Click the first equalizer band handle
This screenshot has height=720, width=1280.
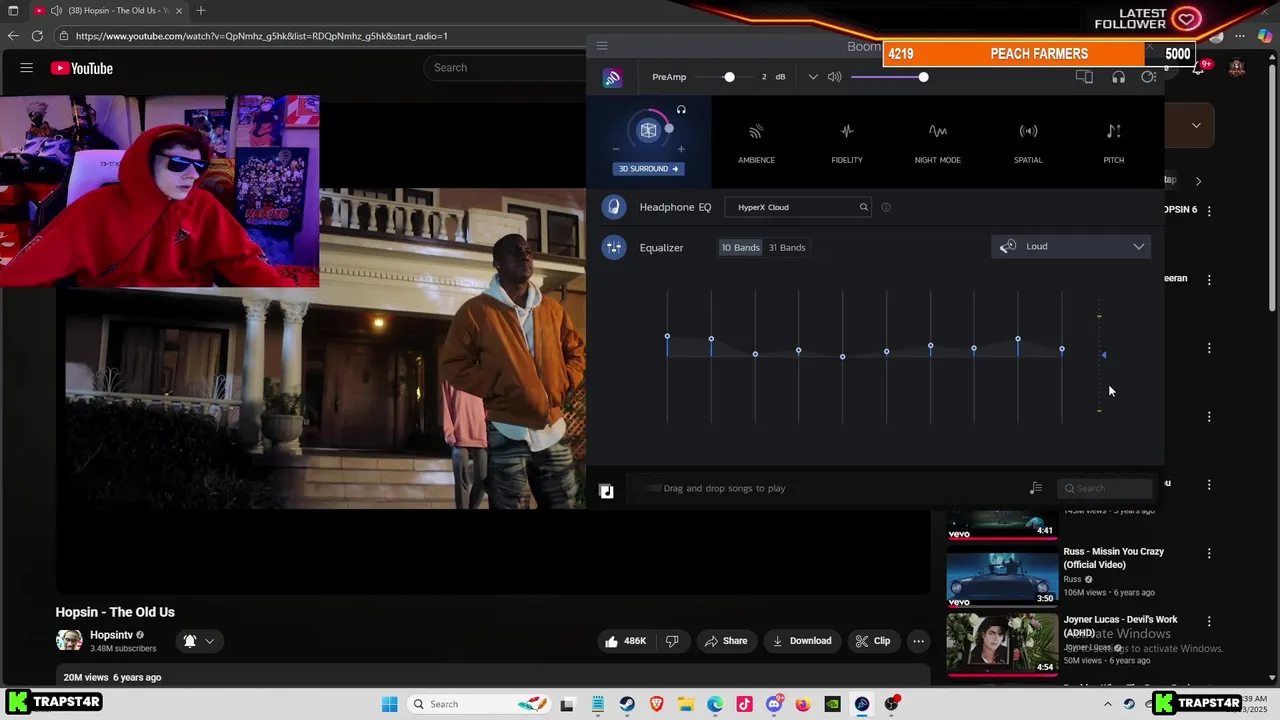(667, 336)
